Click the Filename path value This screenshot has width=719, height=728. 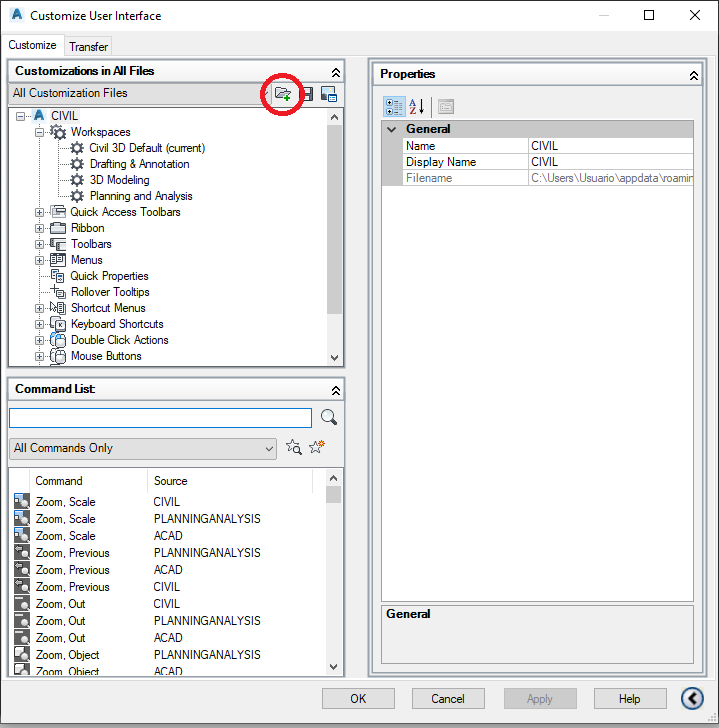611,178
